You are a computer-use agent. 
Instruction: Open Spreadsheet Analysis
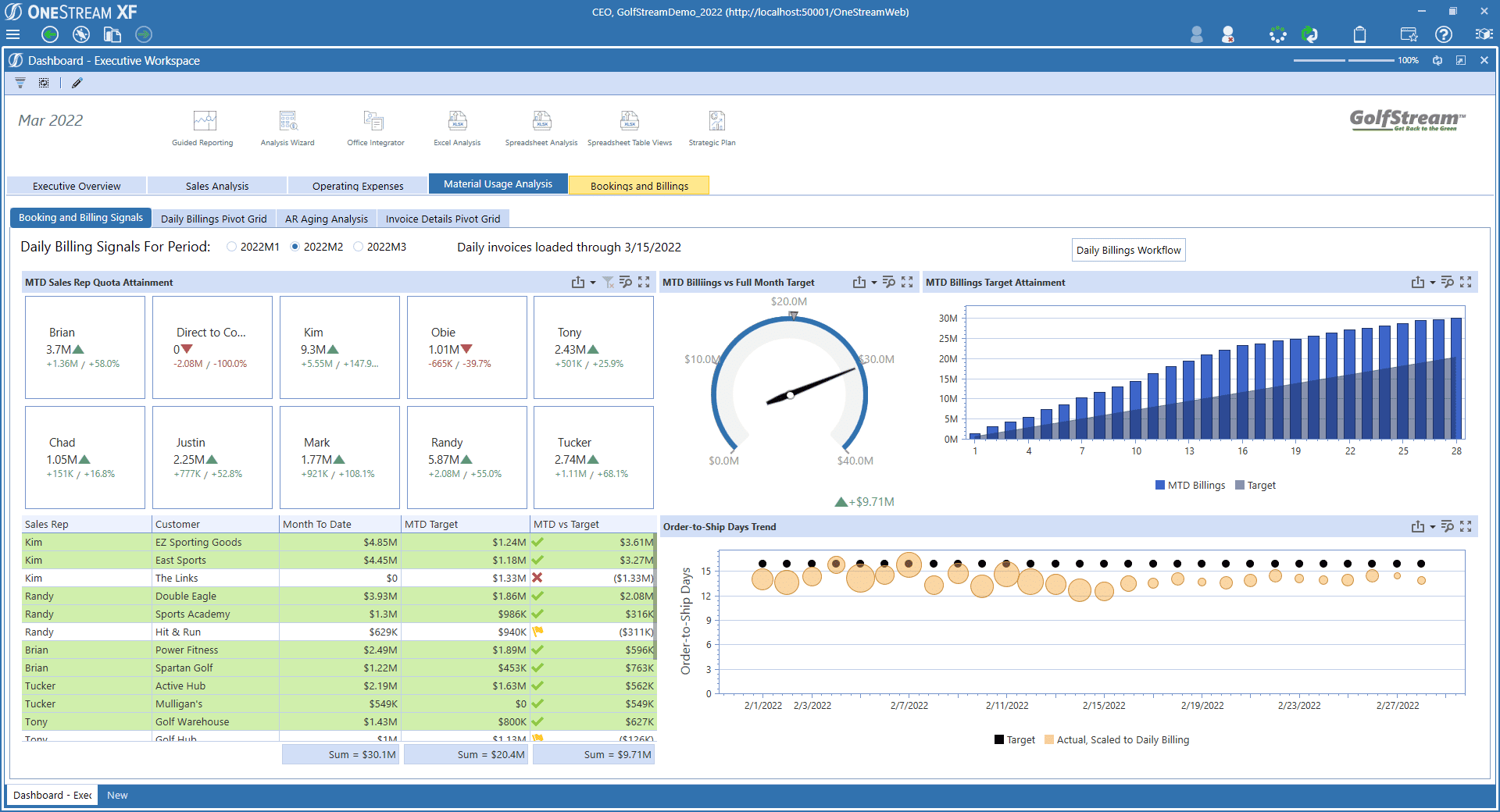pyautogui.click(x=541, y=127)
